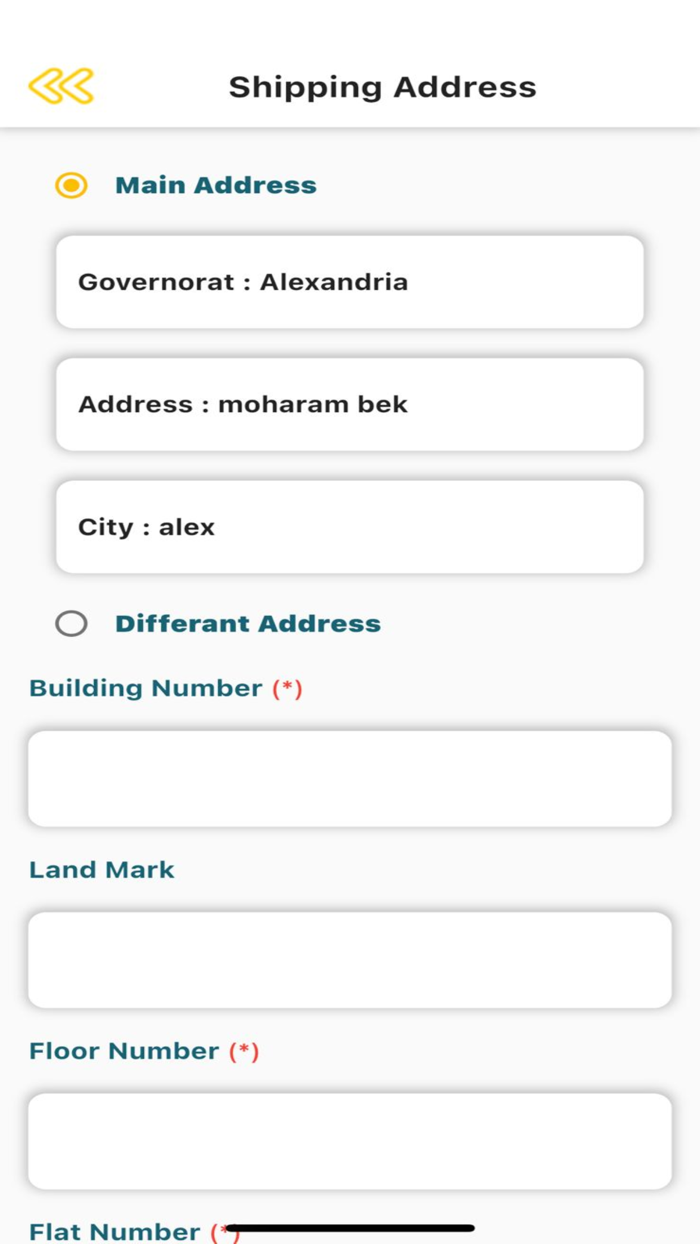700x1244 pixels.
Task: Select the Main Address option
Action: pyautogui.click(x=215, y=185)
